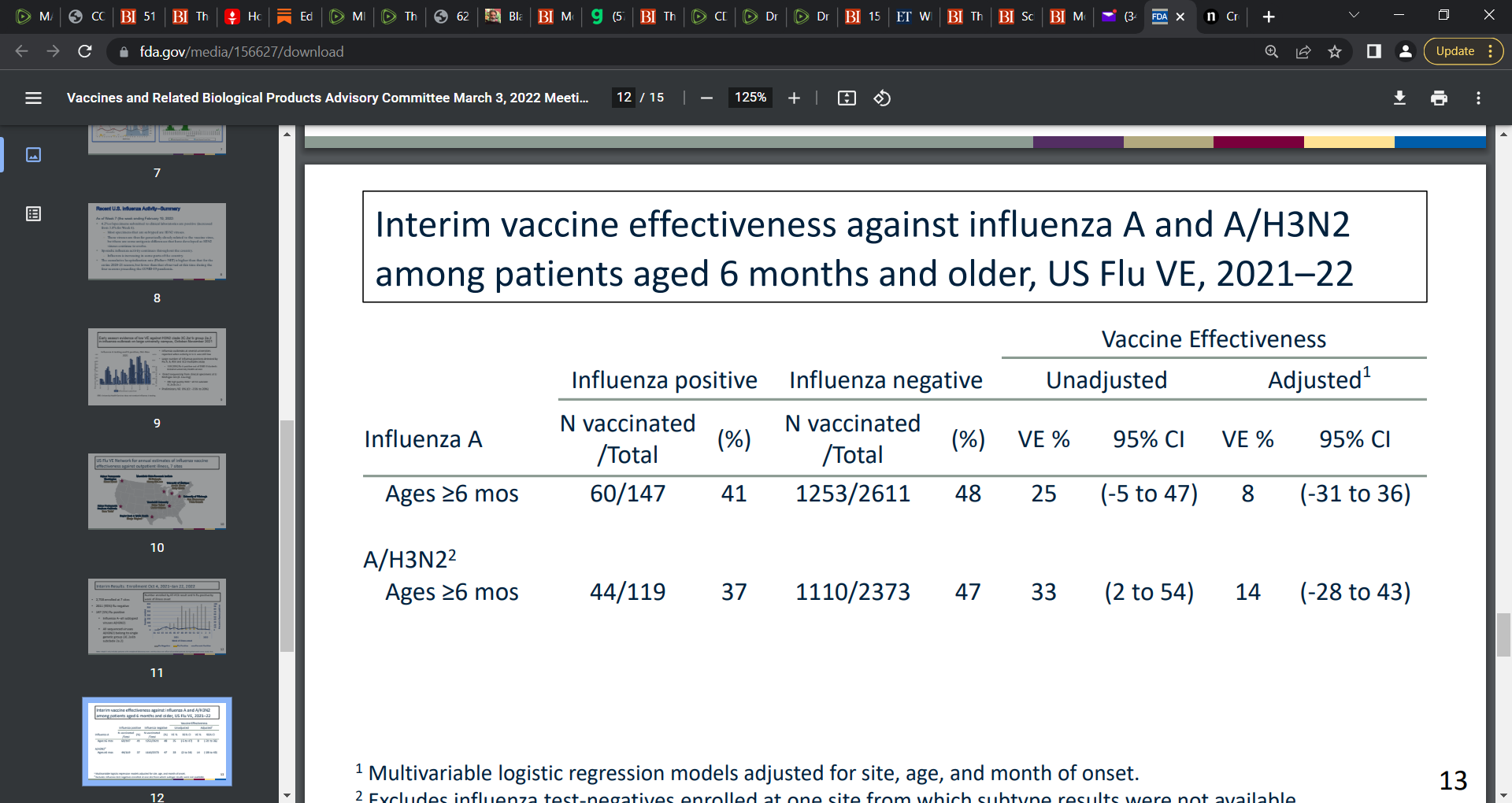Switch to the '62' browser tab
The image size is (1512, 803).
click(452, 17)
